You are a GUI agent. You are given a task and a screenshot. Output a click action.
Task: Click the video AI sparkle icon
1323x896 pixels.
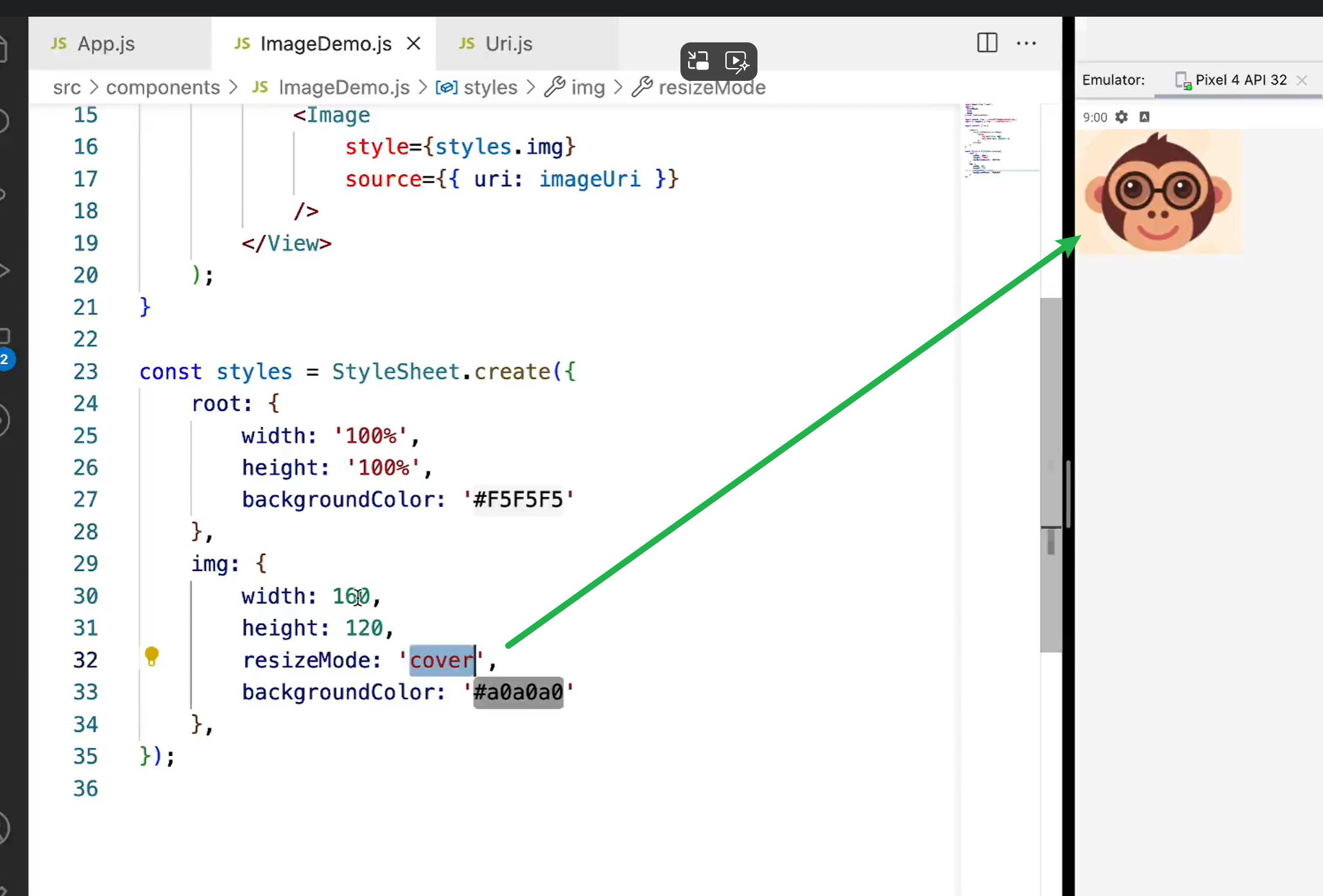(x=737, y=62)
